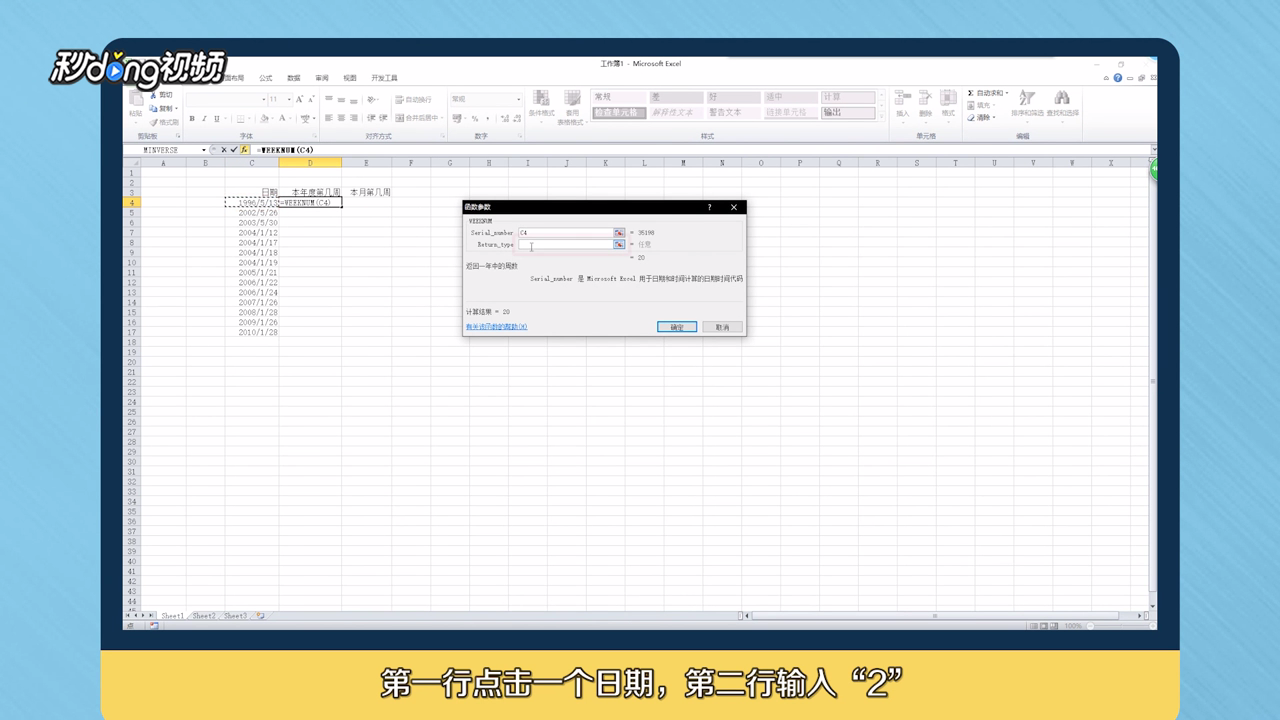Screen dimensions: 1280x720
Task: Open the 视图 (View) ribbon tab
Action: 349,78
